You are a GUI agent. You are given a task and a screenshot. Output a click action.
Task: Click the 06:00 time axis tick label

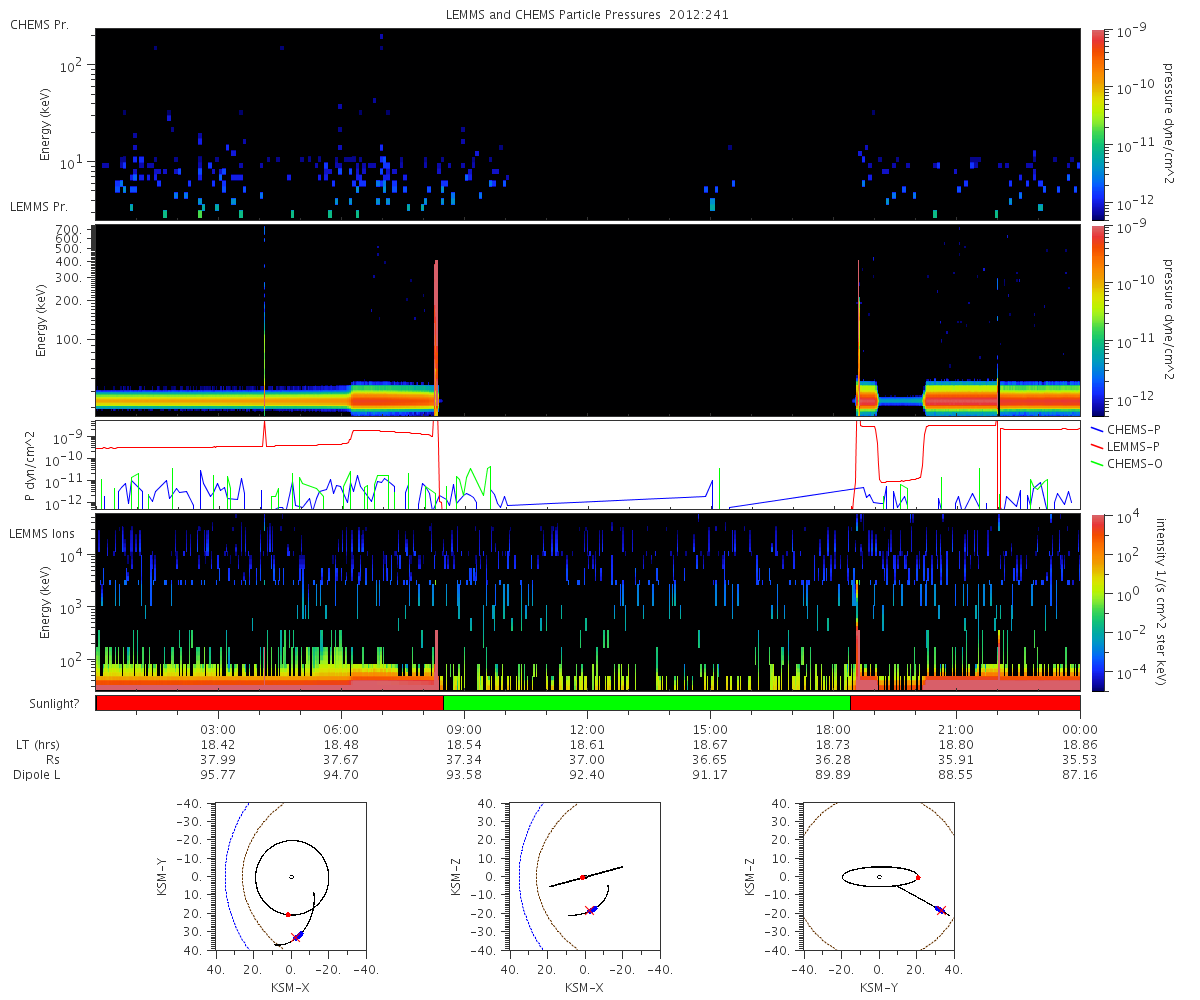341,730
